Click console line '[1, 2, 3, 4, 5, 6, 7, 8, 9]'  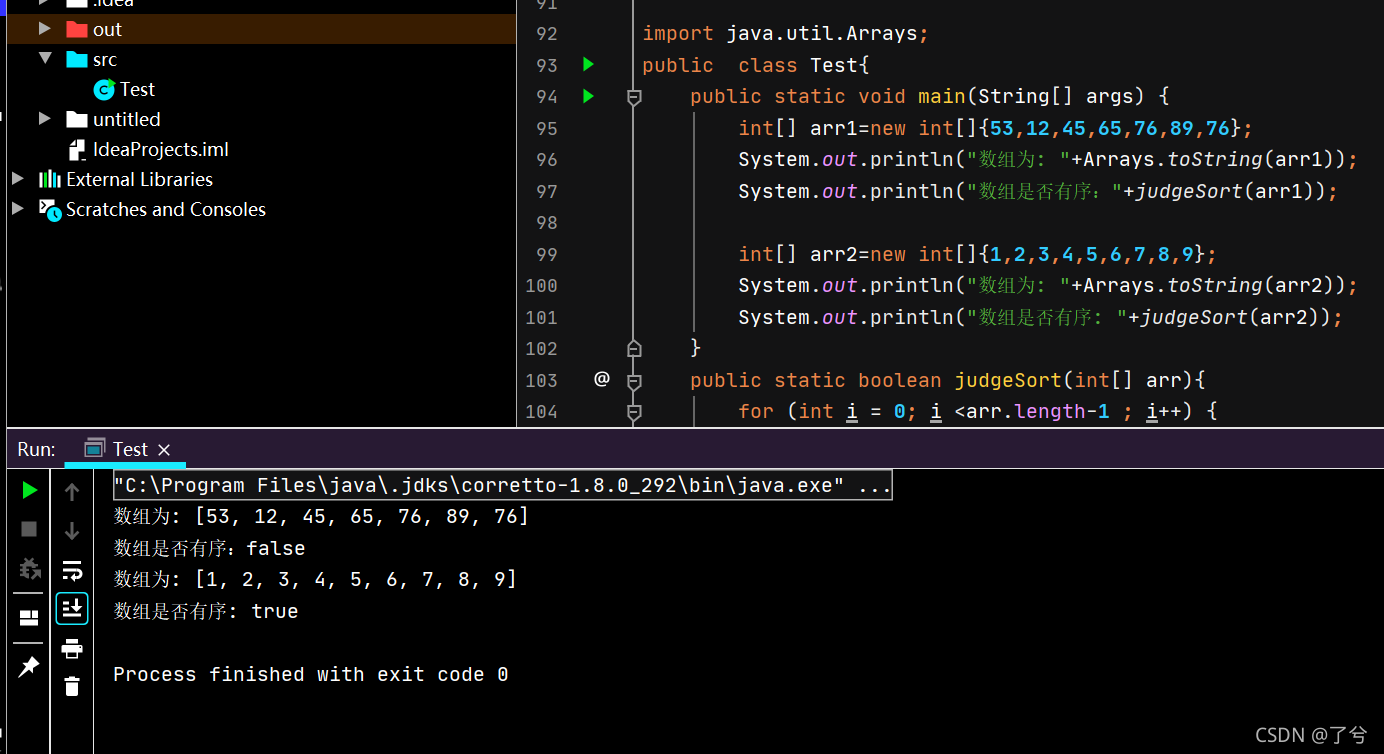(x=355, y=579)
